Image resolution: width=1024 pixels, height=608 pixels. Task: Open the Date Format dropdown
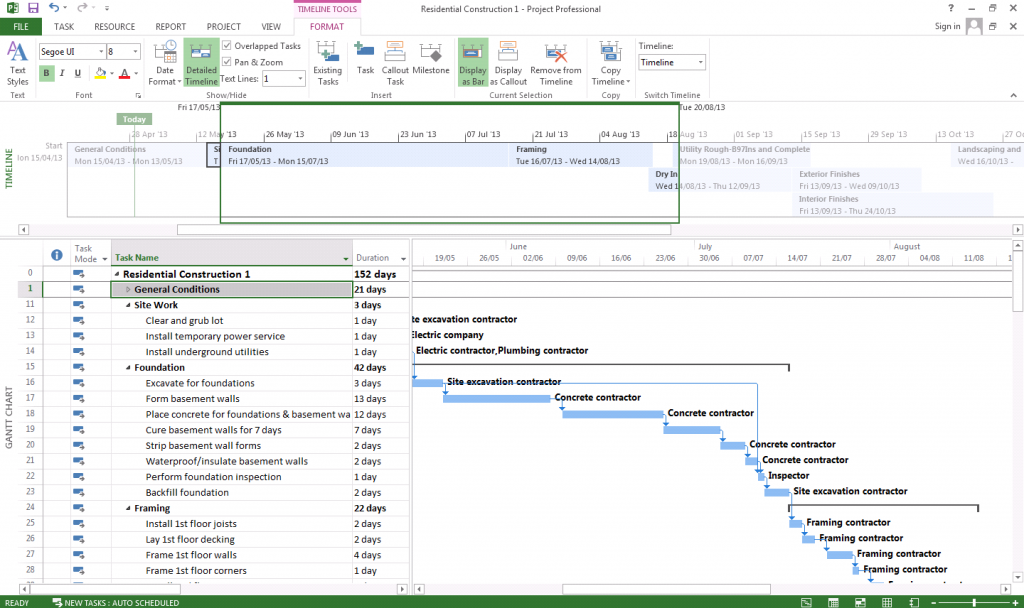(165, 62)
